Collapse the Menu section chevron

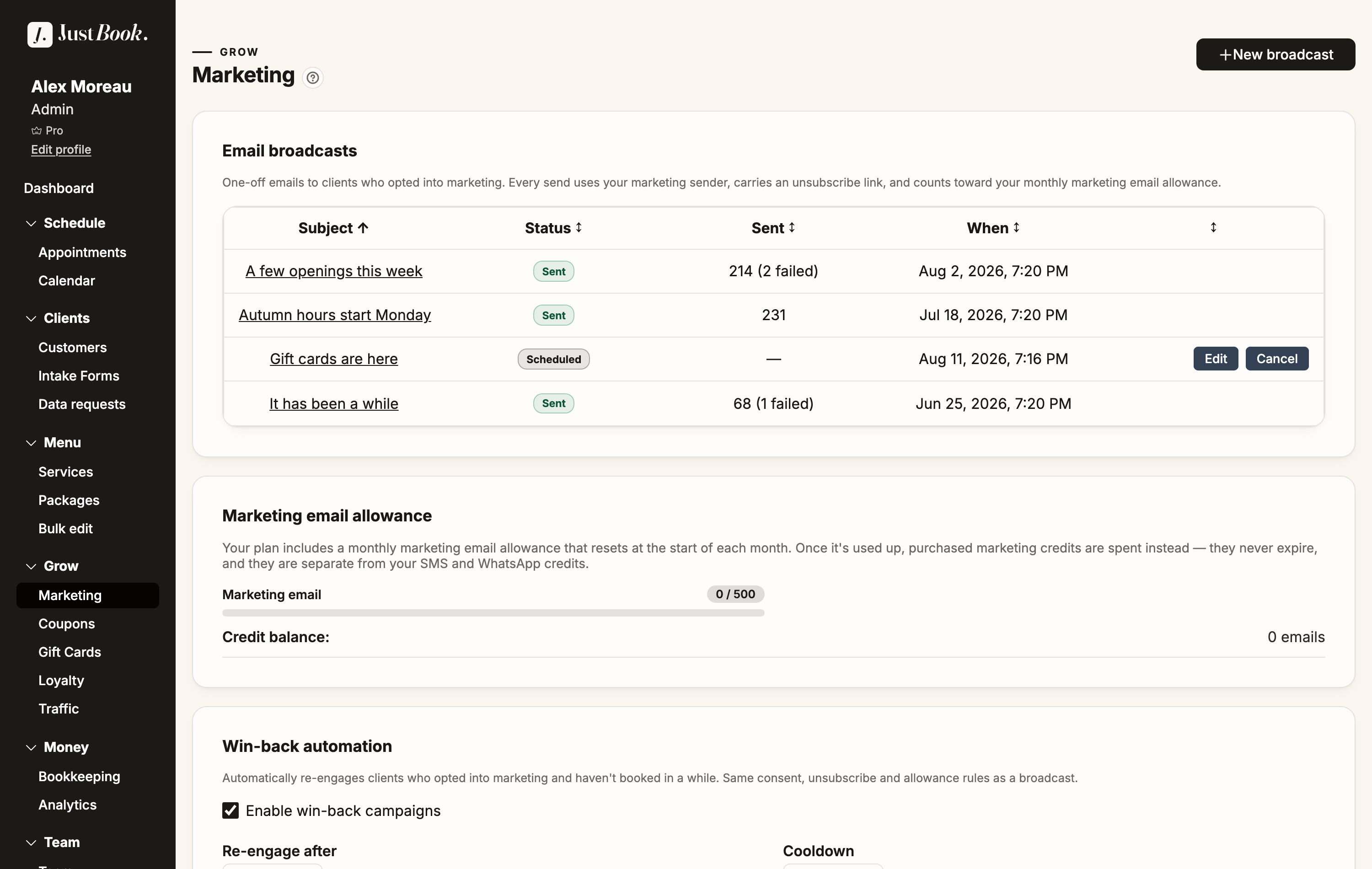(32, 443)
